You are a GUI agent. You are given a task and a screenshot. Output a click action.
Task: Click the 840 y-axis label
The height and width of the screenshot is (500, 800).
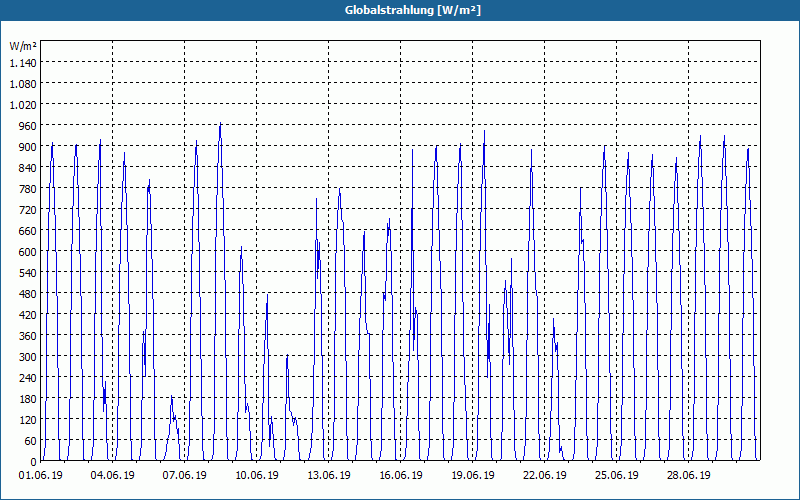(28, 167)
